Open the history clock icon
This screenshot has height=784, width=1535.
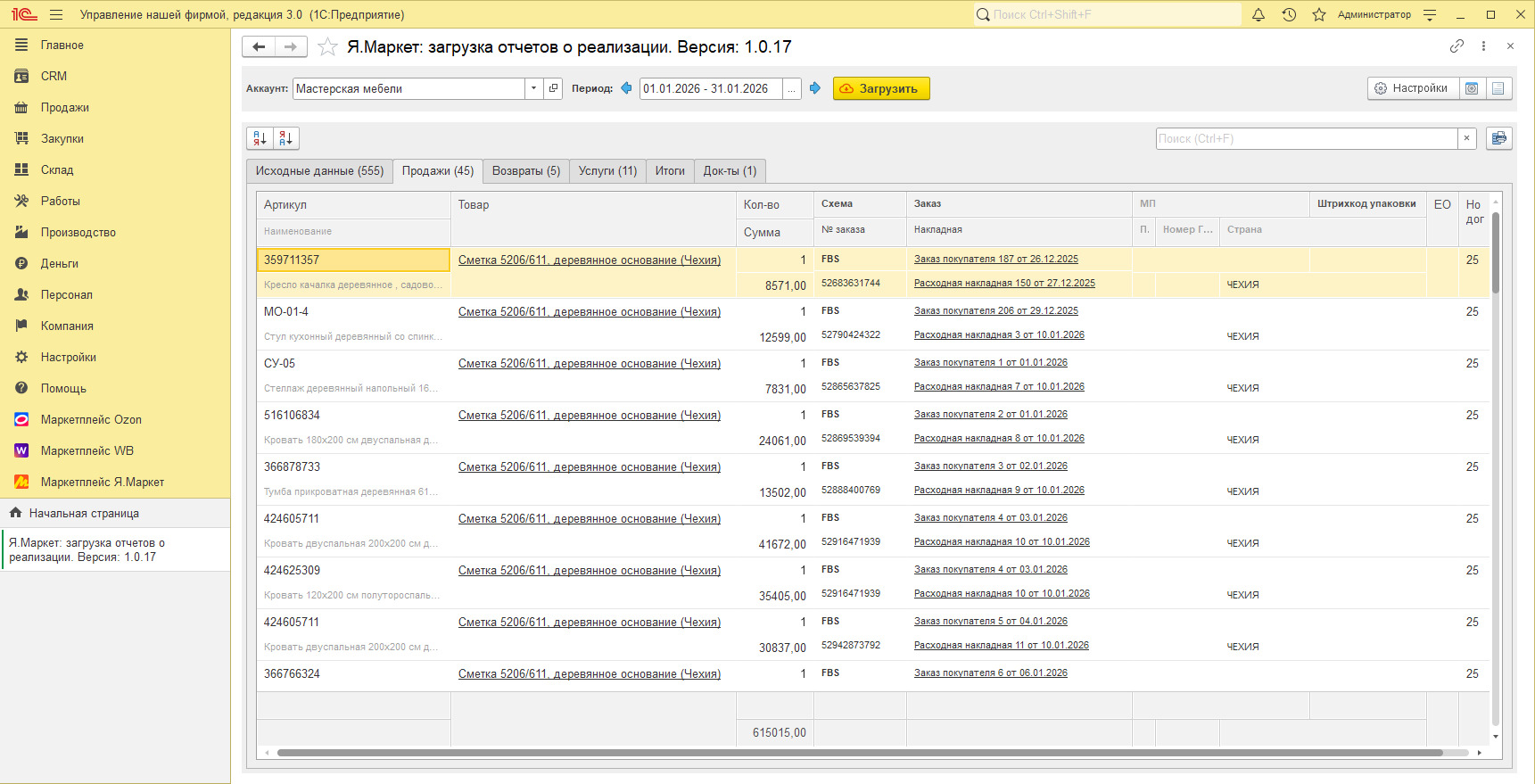(x=1289, y=14)
